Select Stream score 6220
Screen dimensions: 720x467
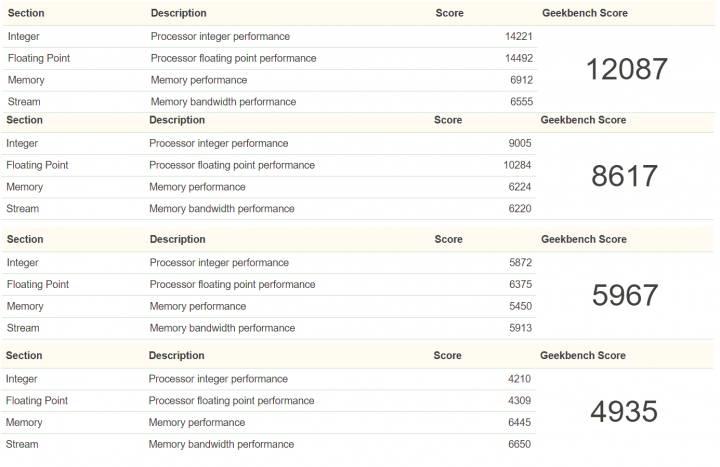click(x=520, y=208)
